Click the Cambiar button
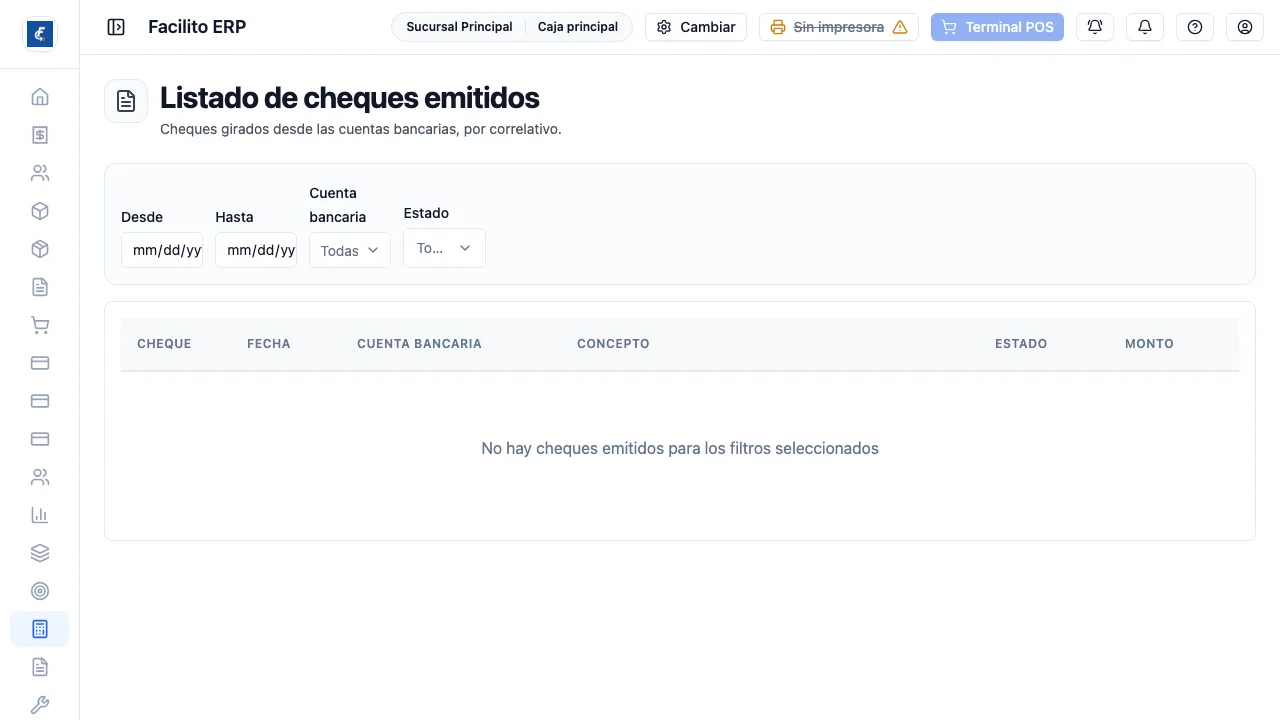This screenshot has width=1280, height=720. pos(696,27)
